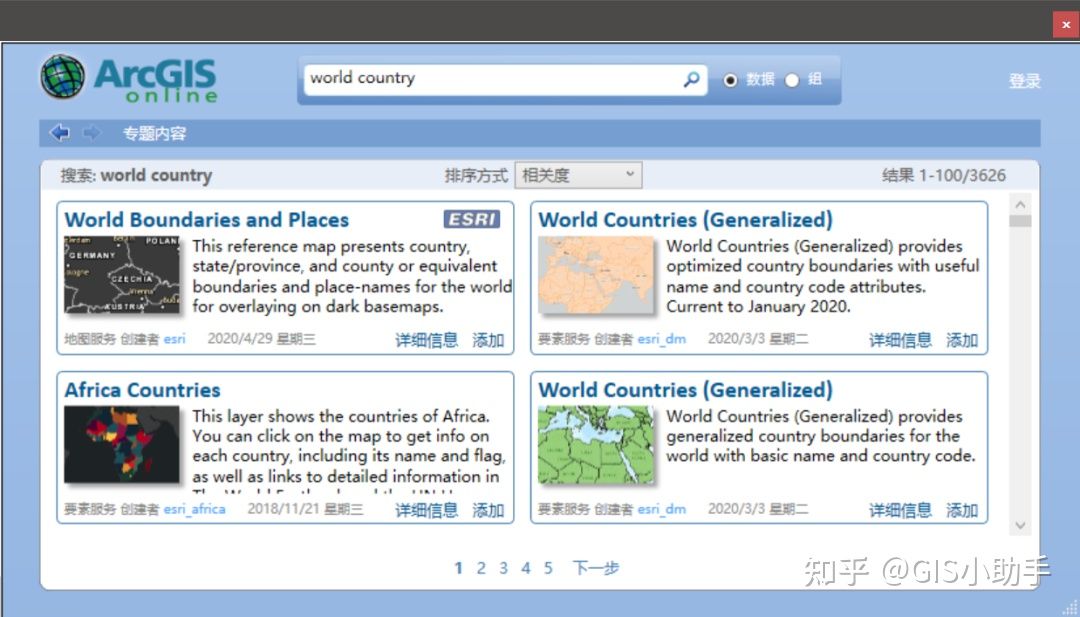
Task: Go back with the left arrow
Action: click(x=60, y=132)
